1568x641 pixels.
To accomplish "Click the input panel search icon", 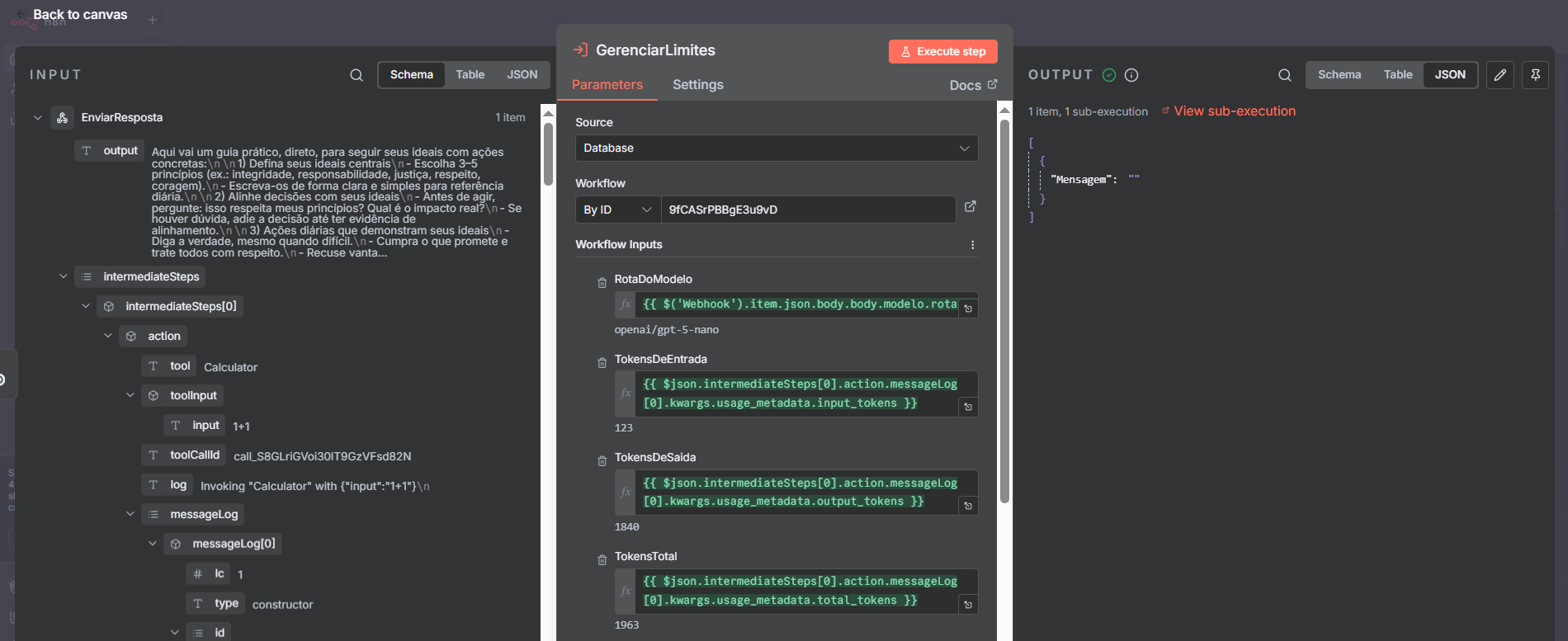I will (x=356, y=75).
